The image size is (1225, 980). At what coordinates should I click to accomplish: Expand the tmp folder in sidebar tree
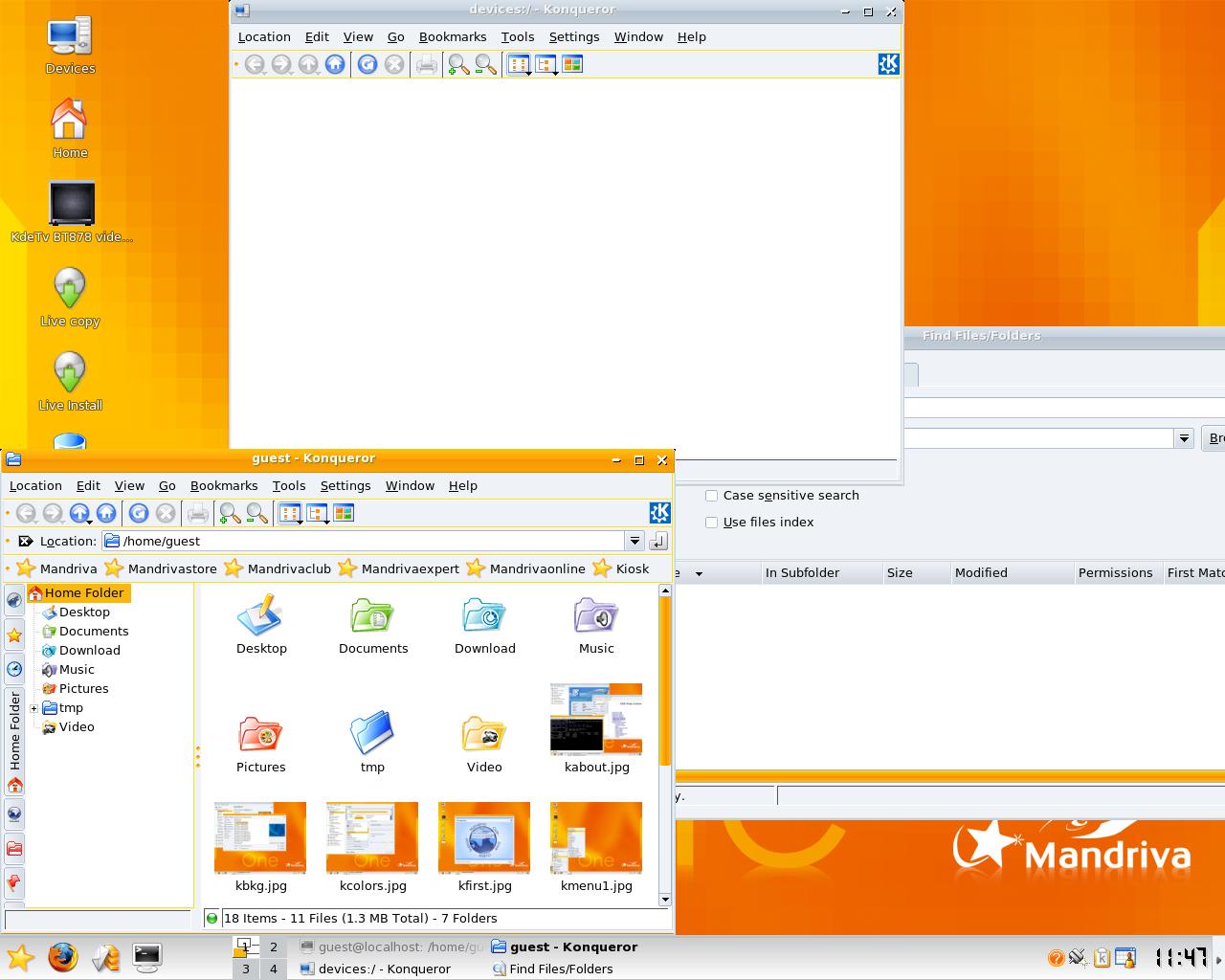click(34, 708)
